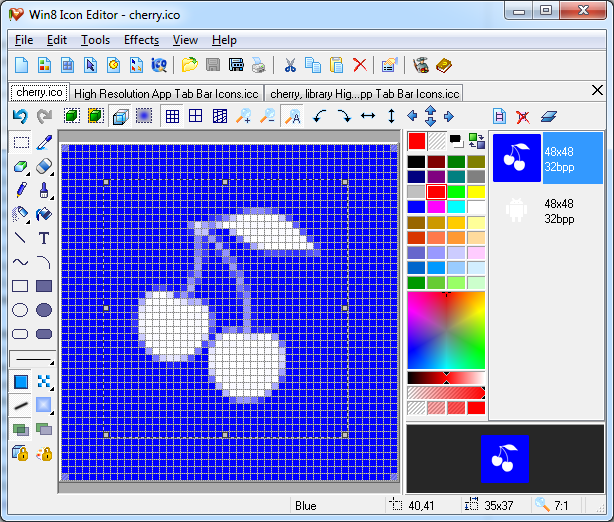Select the rectangular Selection tool

click(x=21, y=142)
